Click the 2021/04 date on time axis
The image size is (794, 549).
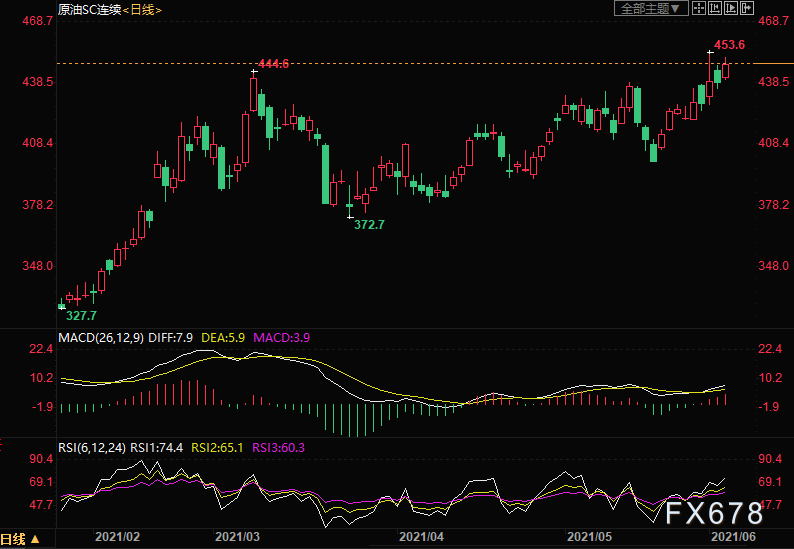421,538
